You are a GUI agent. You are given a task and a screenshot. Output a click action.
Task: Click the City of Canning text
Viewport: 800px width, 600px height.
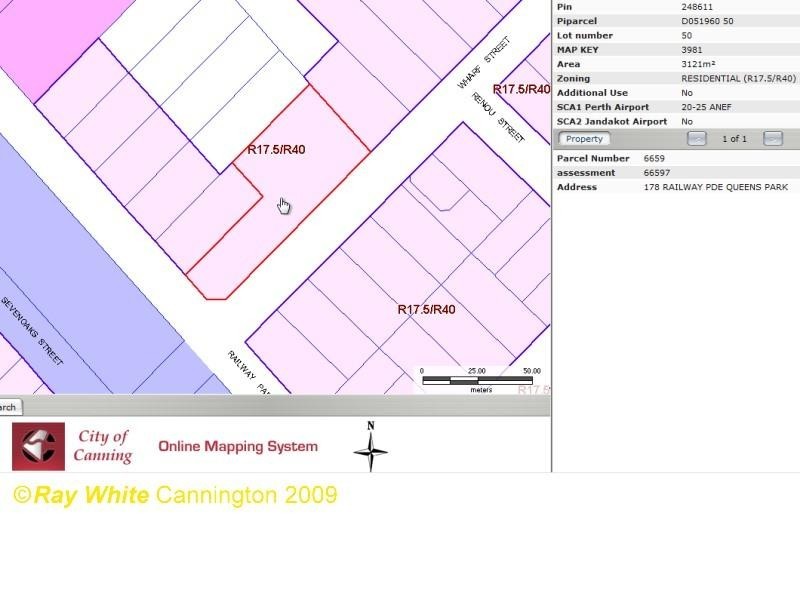[103, 446]
